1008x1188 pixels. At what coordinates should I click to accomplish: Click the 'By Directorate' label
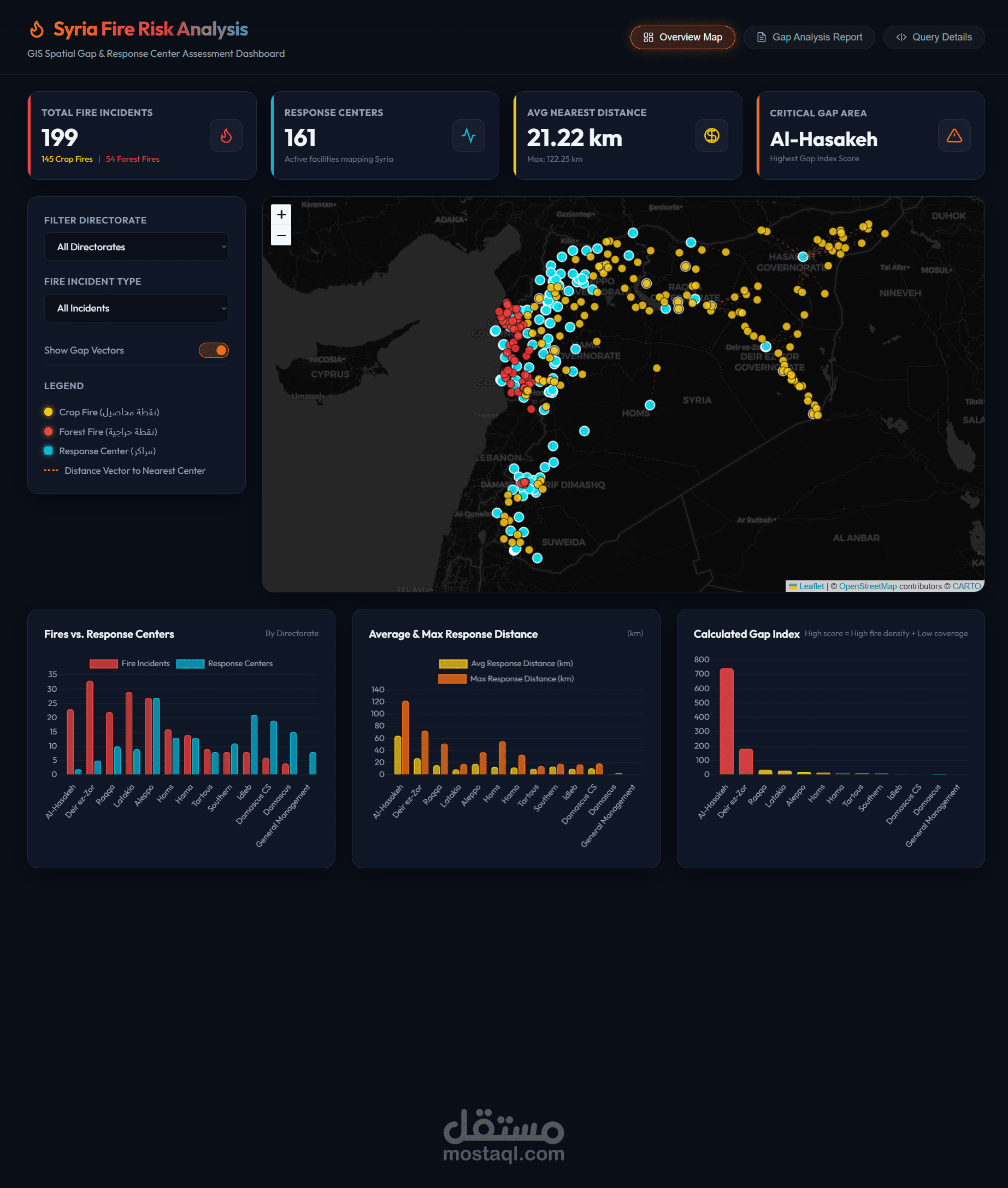click(292, 633)
